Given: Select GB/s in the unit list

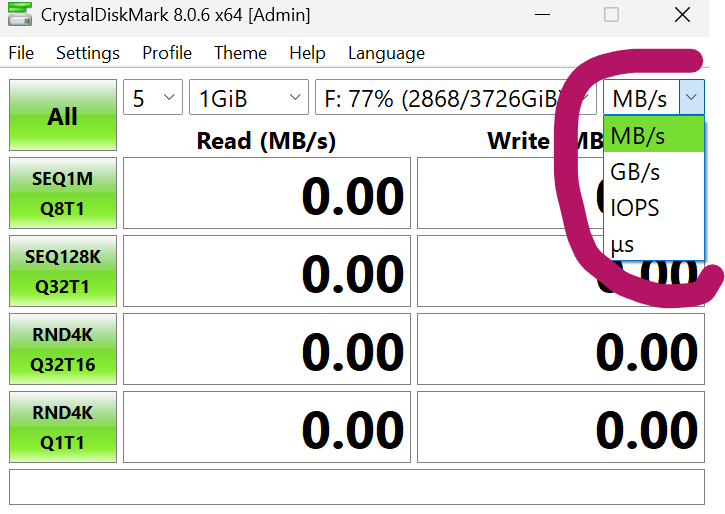Looking at the screenshot, I should pyautogui.click(x=654, y=171).
